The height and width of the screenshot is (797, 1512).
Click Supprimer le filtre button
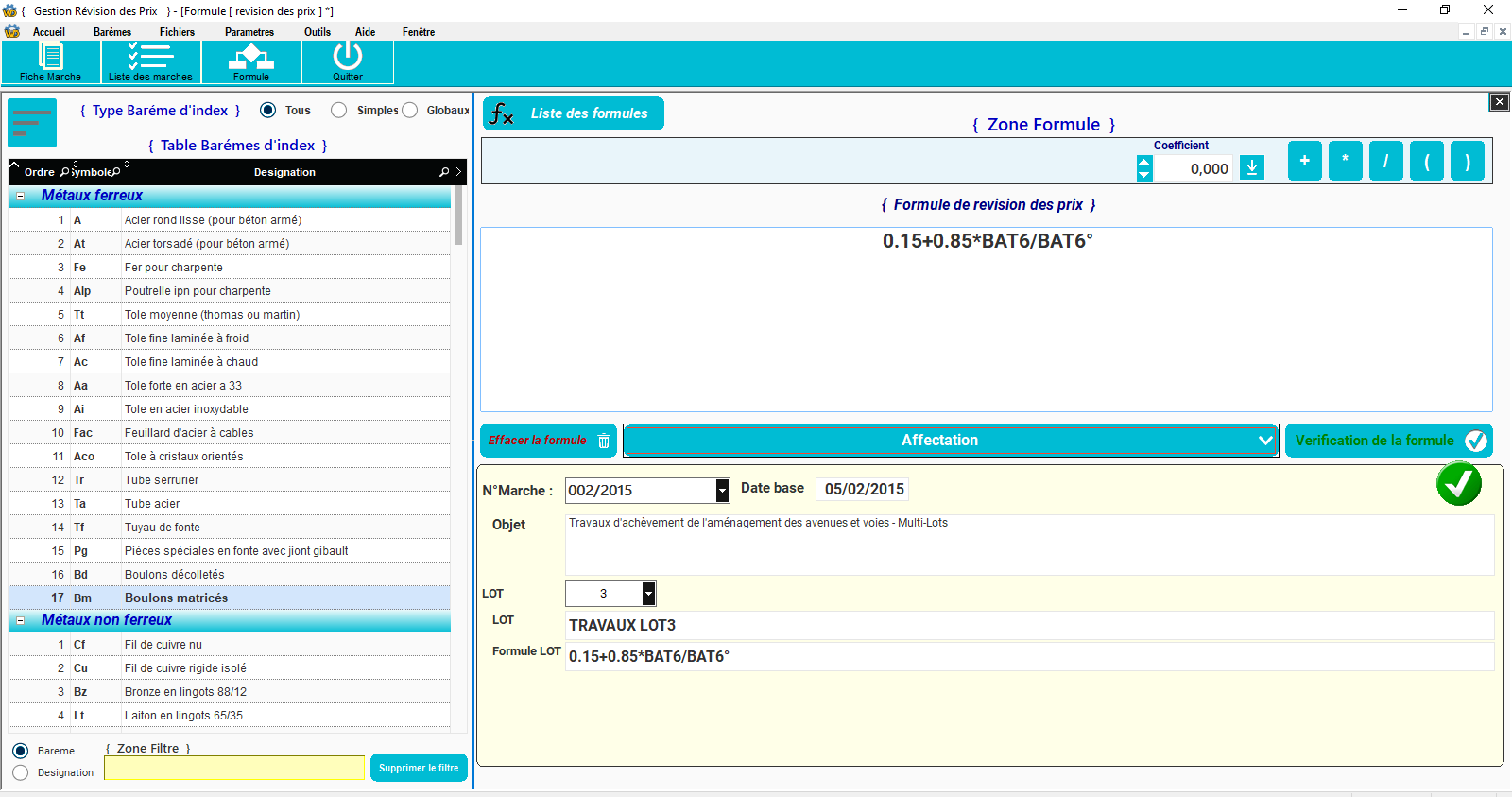(x=419, y=768)
